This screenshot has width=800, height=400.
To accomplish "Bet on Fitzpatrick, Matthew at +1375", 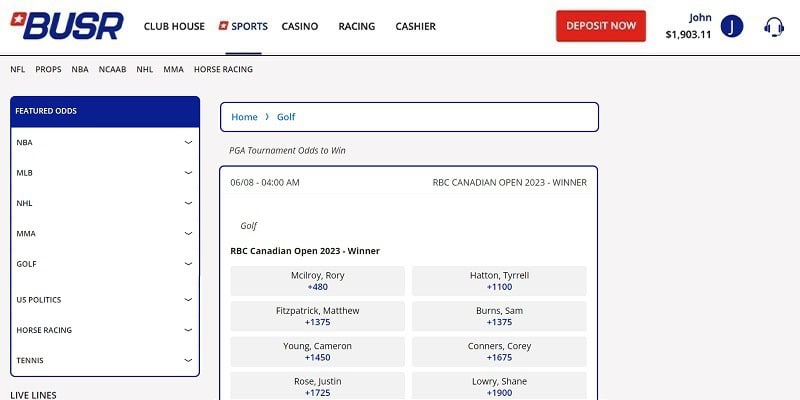I will pyautogui.click(x=317, y=316).
